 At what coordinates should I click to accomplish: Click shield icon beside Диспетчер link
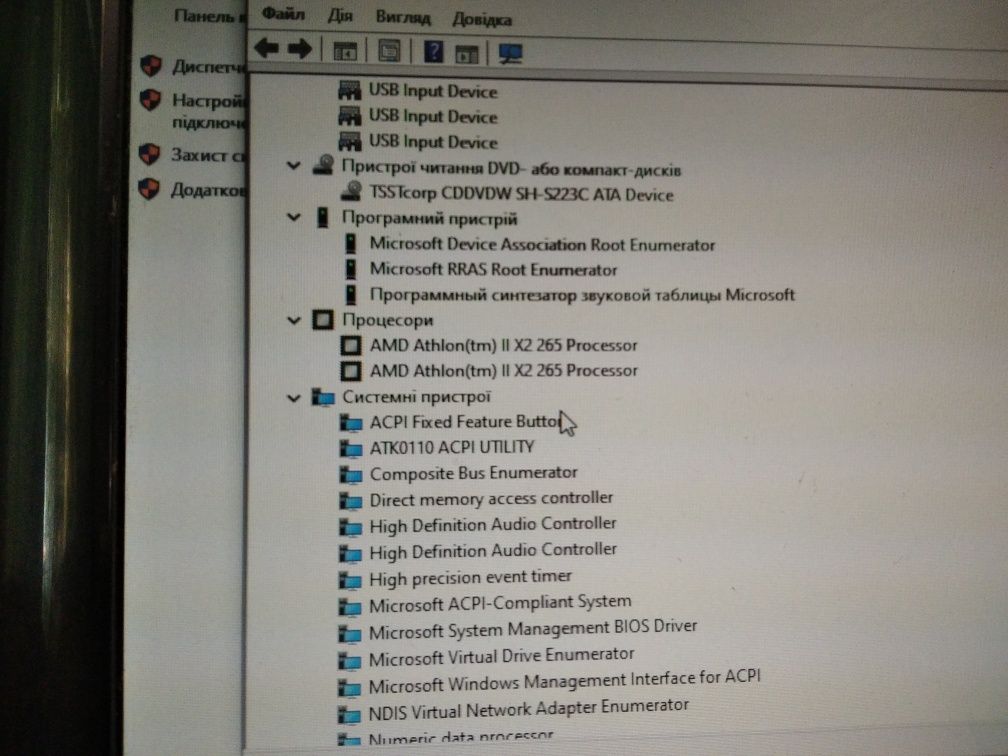pos(150,66)
